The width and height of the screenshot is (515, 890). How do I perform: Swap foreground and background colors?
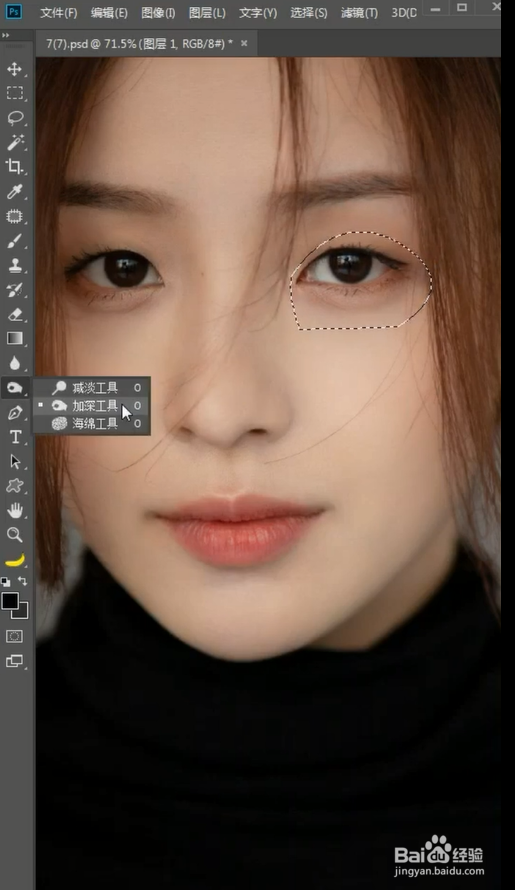click(x=23, y=581)
